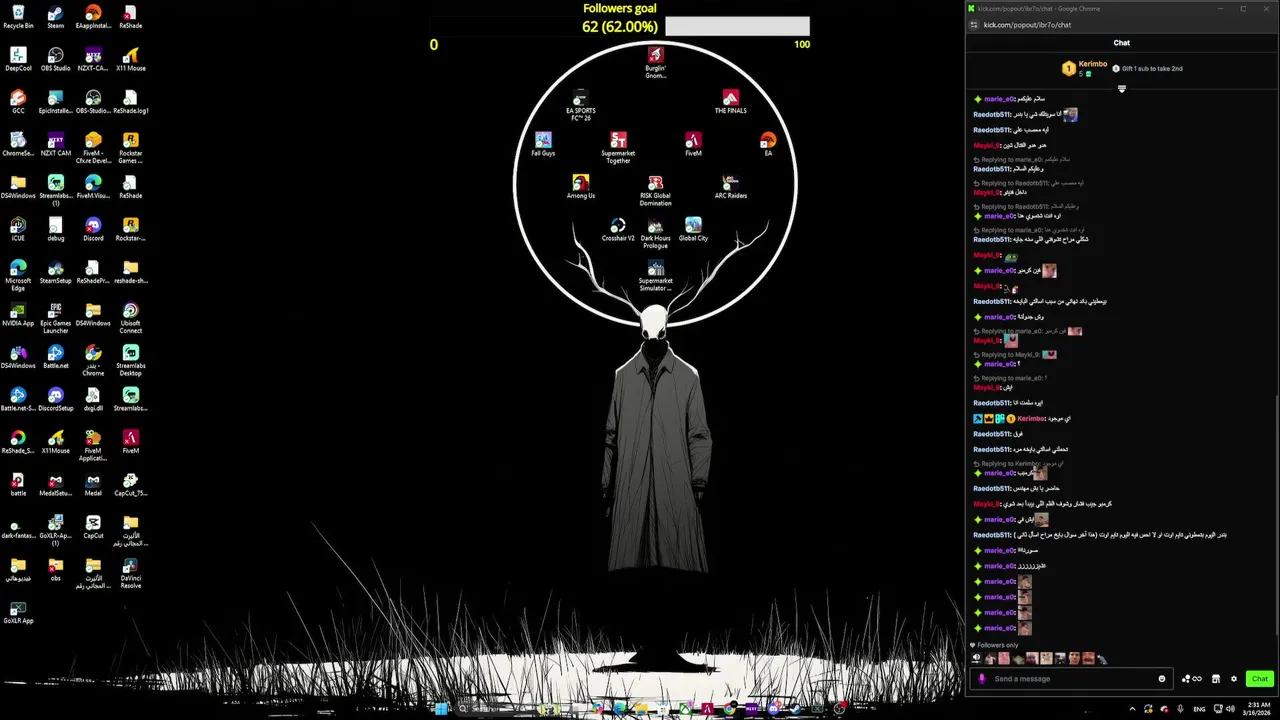Viewport: 1280px width, 720px height.
Task: Open the Rockstar Games desktop icon
Action: [130, 147]
